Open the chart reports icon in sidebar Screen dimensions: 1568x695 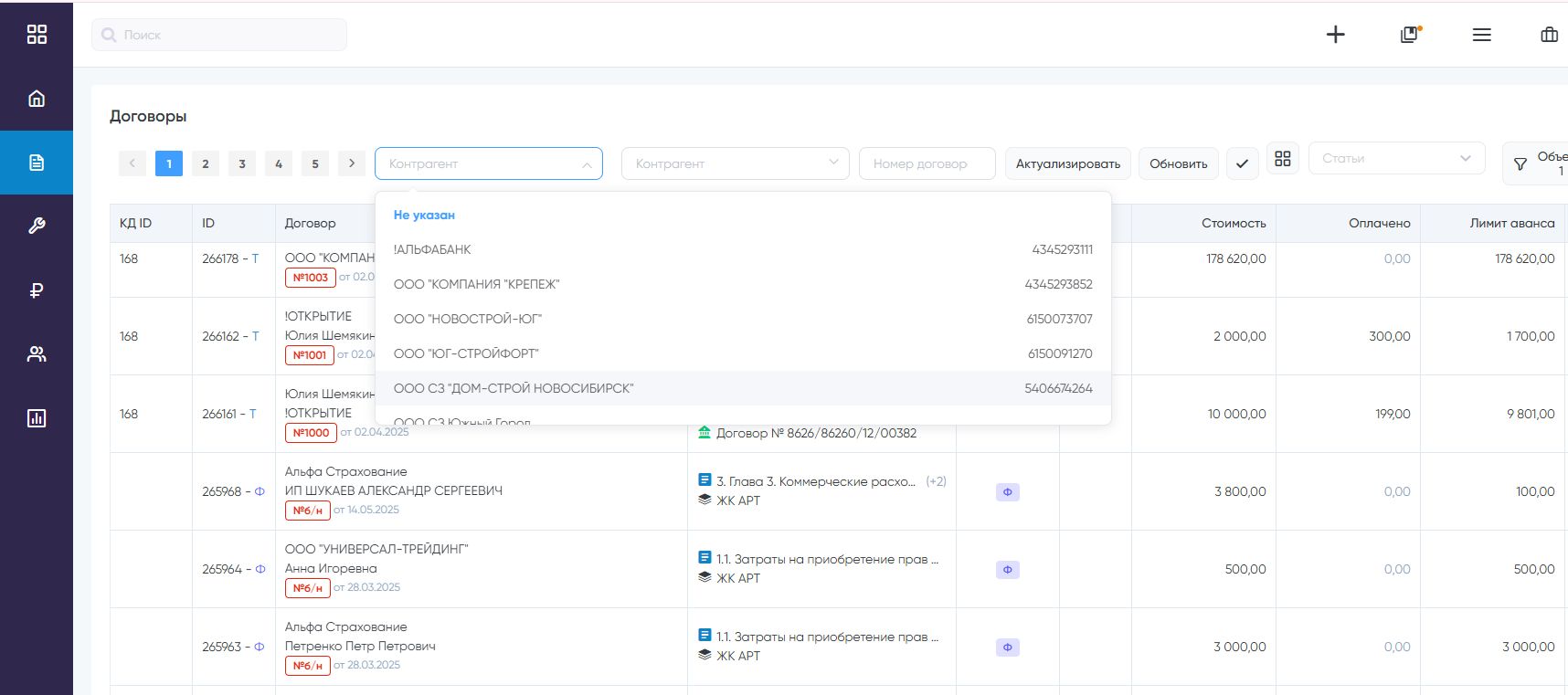[x=37, y=418]
